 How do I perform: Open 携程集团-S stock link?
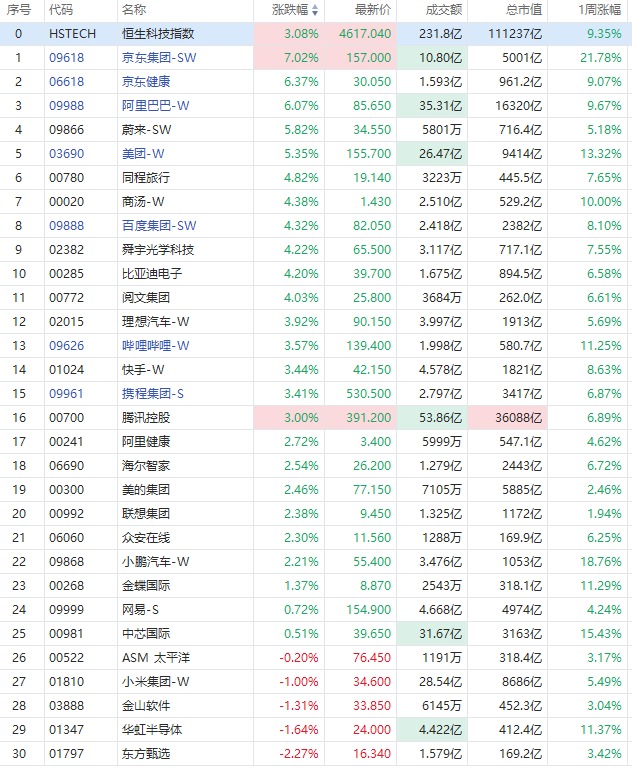pyautogui.click(x=153, y=394)
